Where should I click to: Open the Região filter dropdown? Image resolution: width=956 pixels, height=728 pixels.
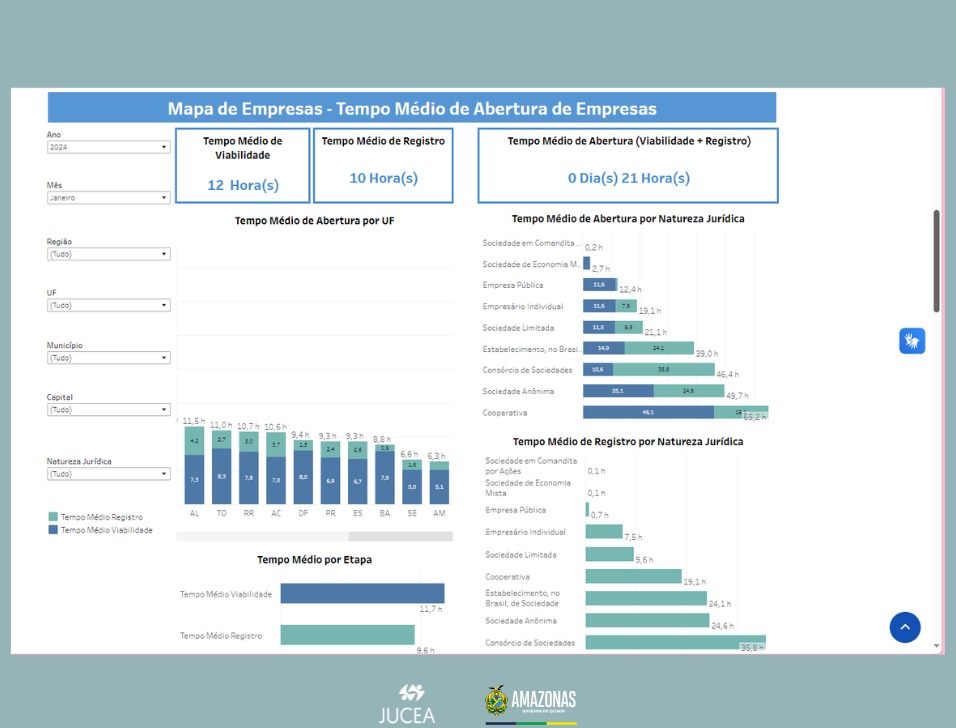[x=108, y=254]
